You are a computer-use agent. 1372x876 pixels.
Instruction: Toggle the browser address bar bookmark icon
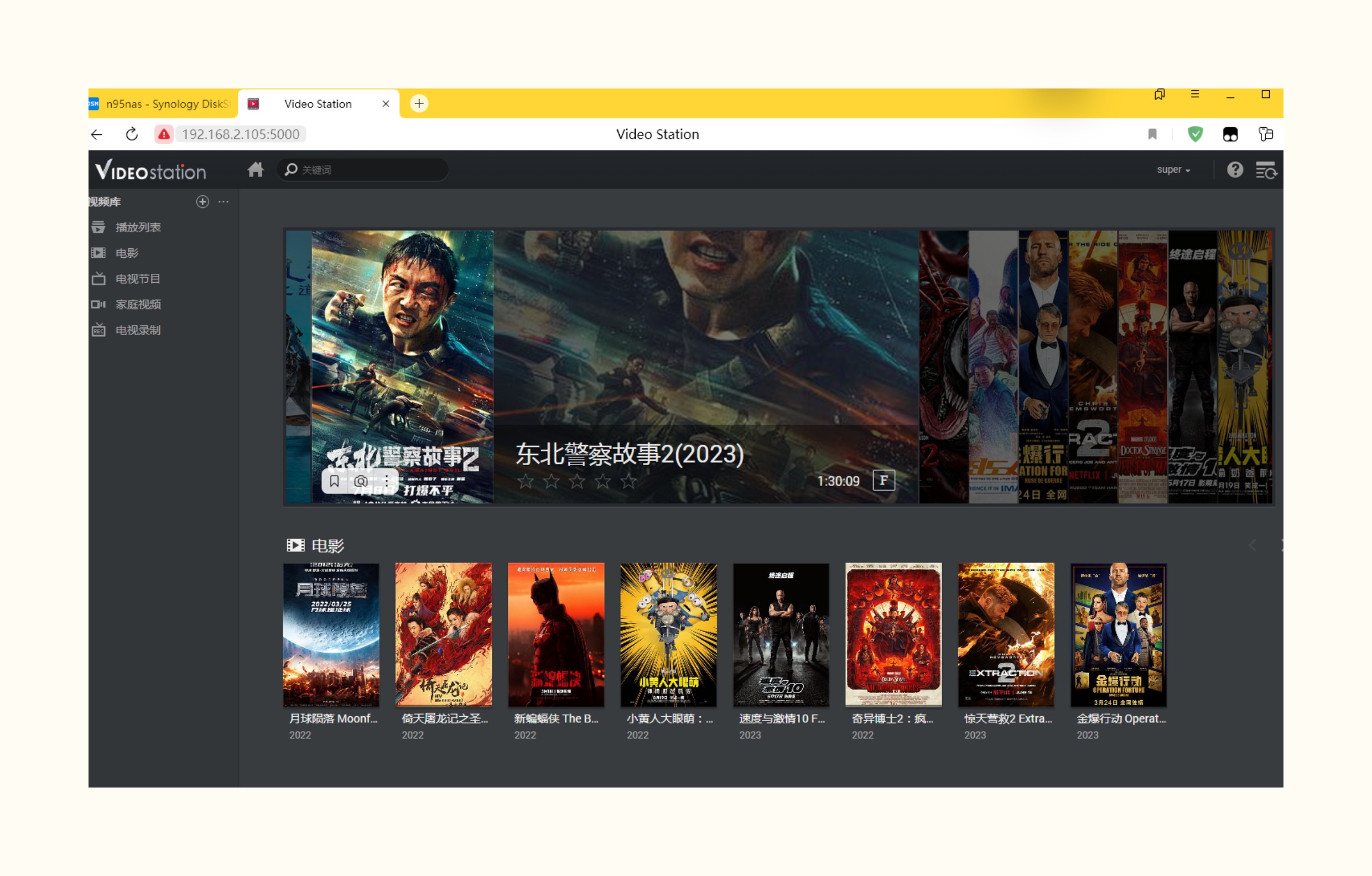1152,134
